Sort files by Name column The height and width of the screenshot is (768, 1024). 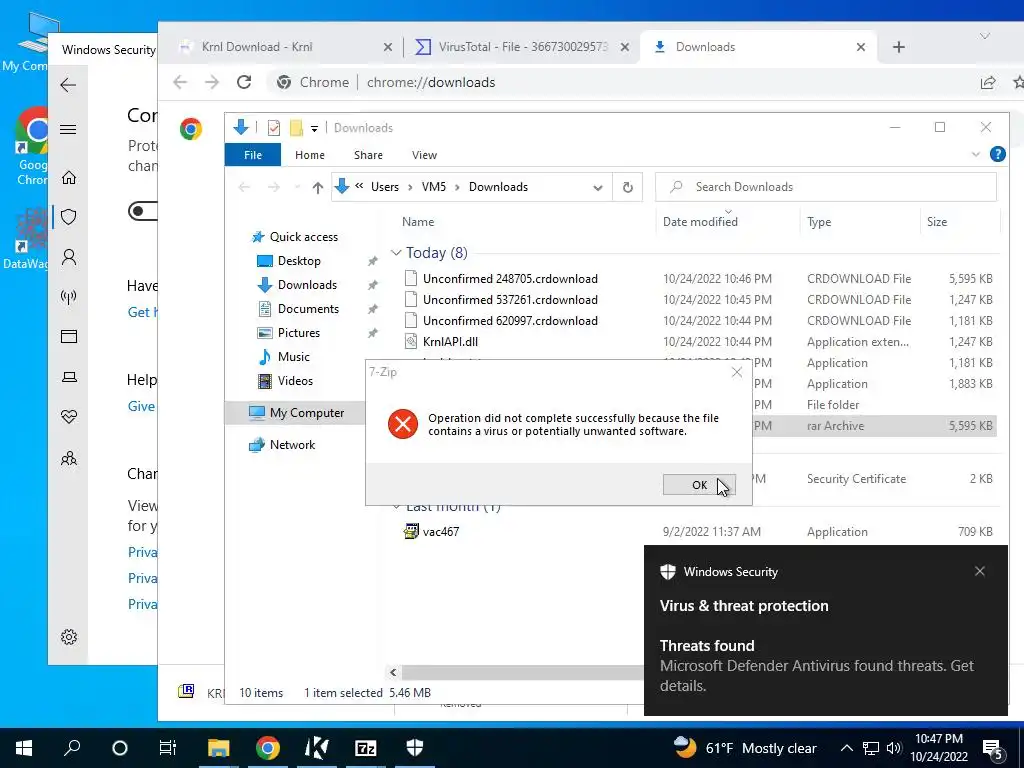click(418, 221)
